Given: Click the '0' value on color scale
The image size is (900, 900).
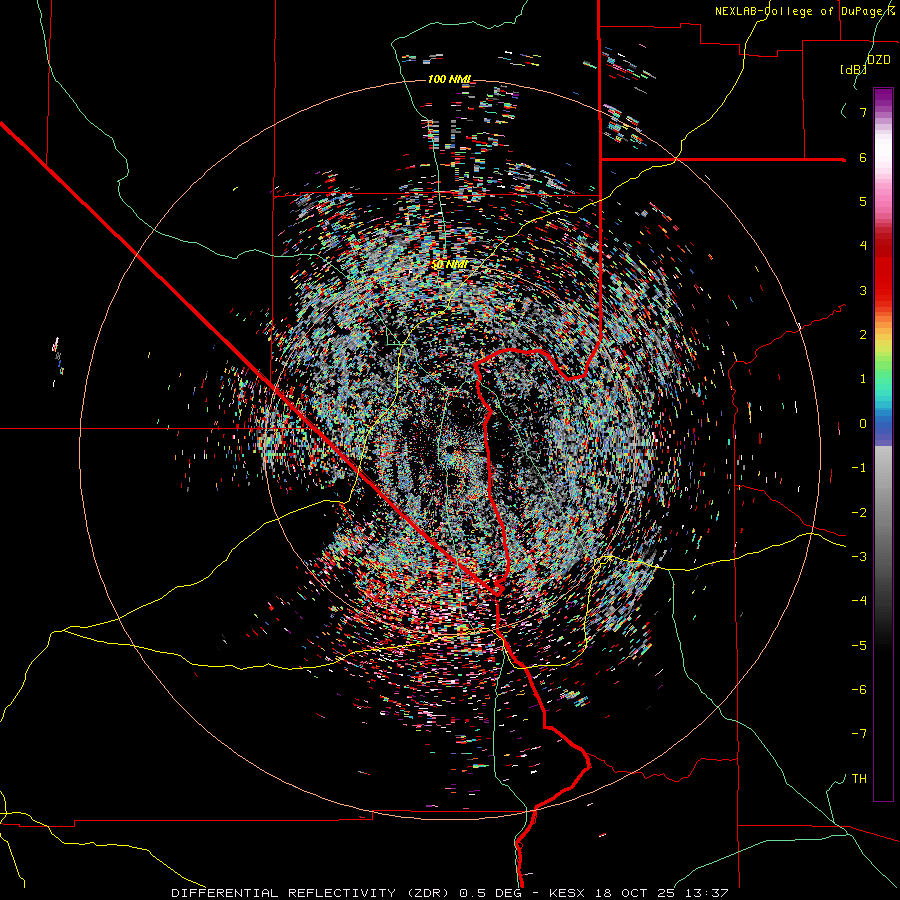Looking at the screenshot, I should coord(863,424).
